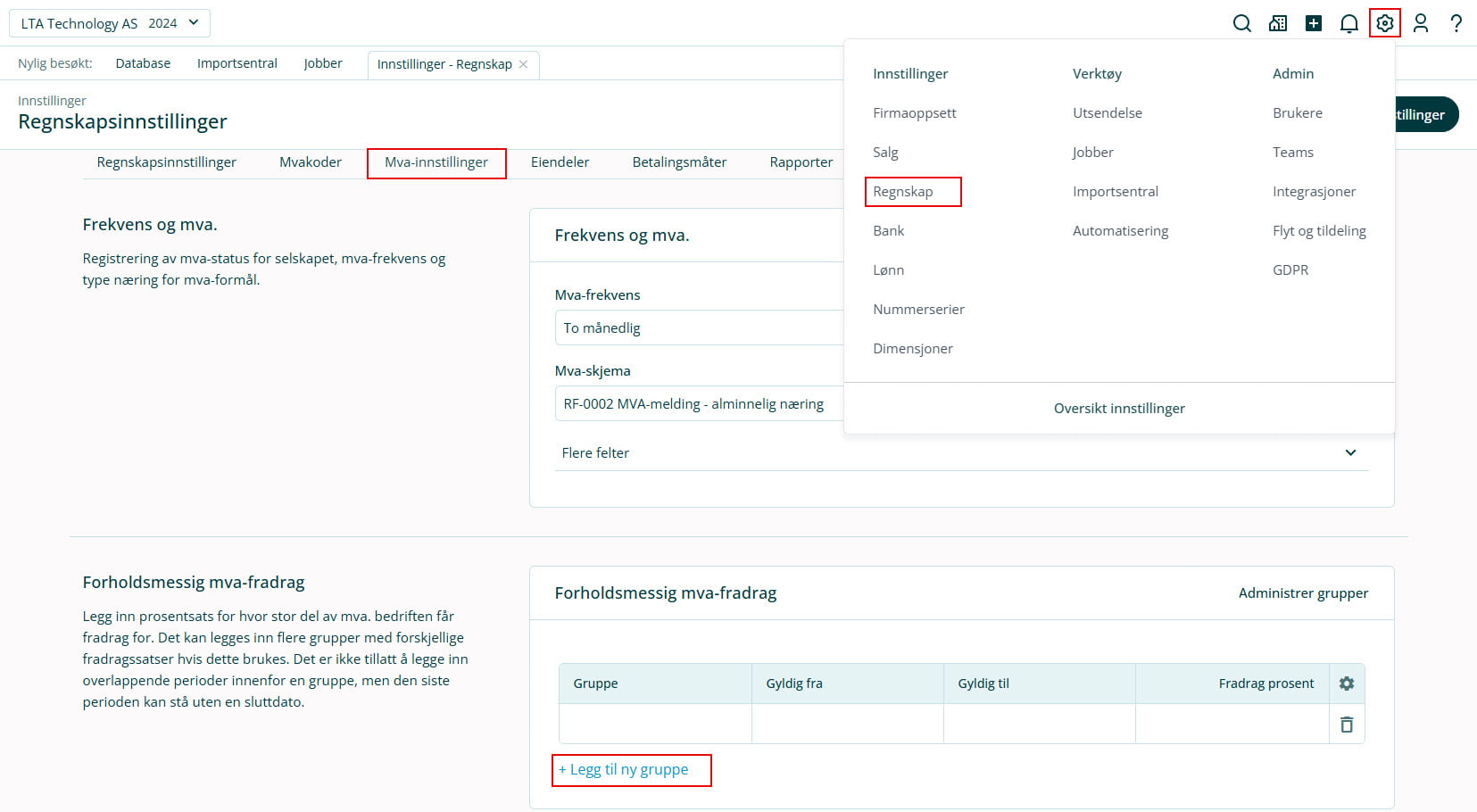Open the Mva-skjema dropdown field
Screen dimensions: 1477x812
click(698, 404)
